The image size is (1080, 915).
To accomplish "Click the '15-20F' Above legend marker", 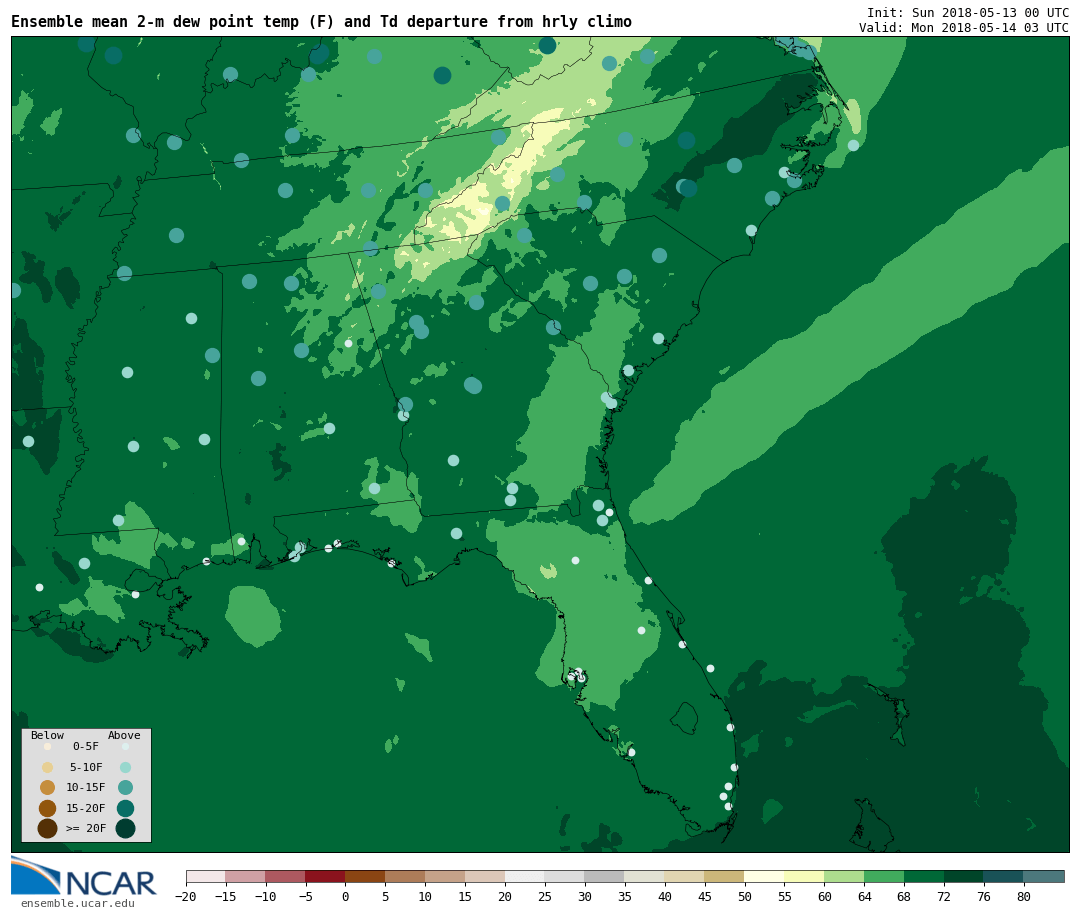I will (125, 808).
